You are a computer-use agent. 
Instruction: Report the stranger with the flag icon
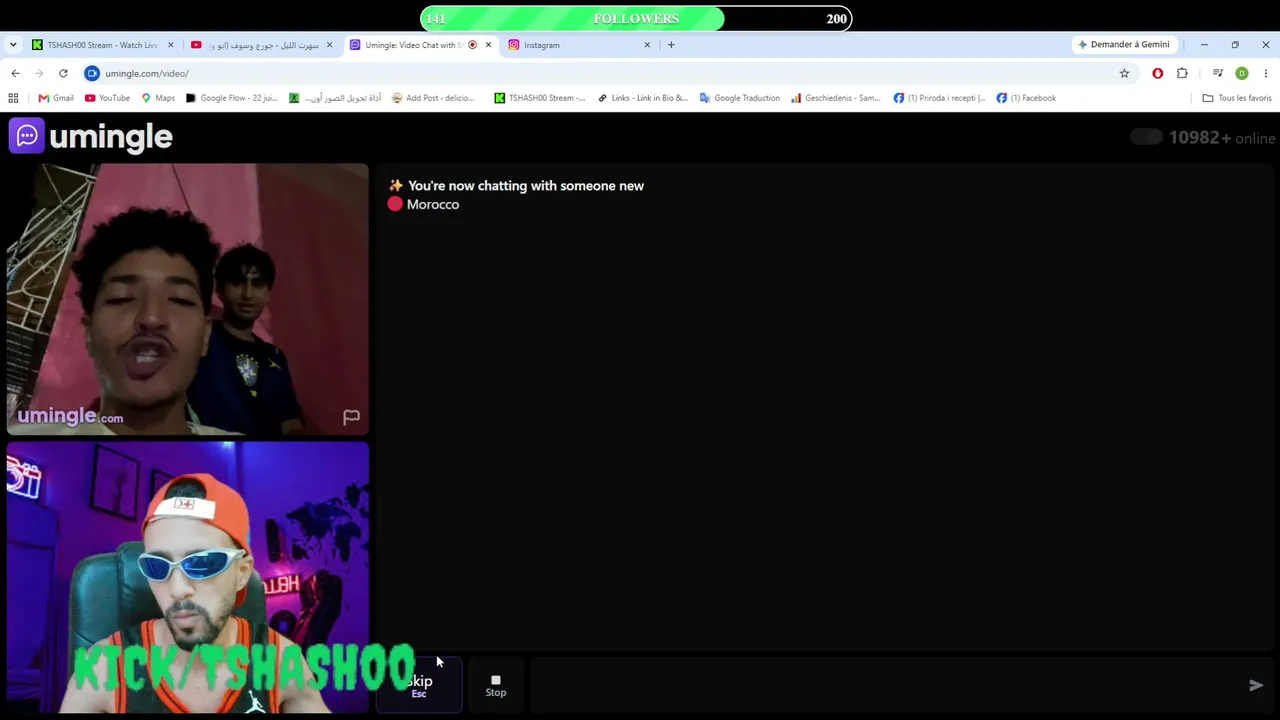click(x=351, y=417)
